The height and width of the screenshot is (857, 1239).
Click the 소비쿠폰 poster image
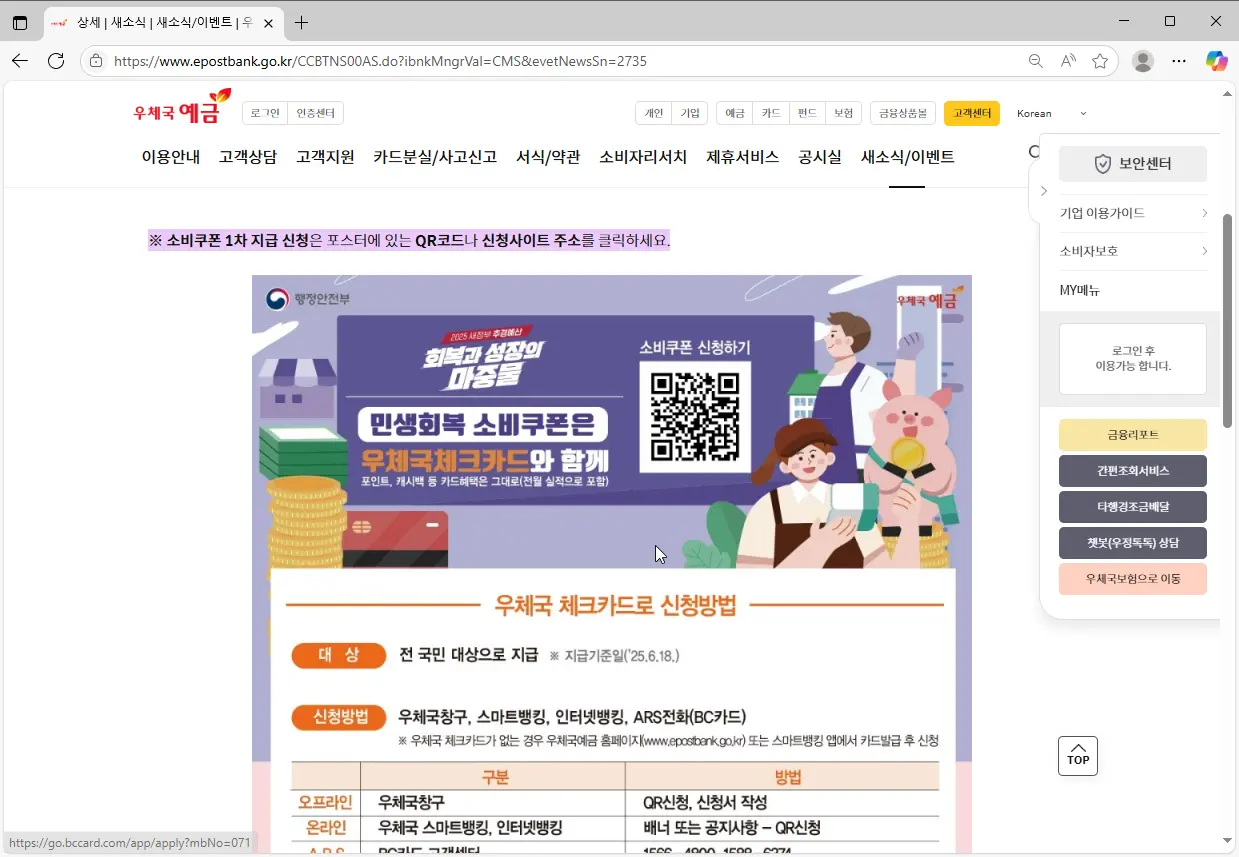tap(612, 566)
